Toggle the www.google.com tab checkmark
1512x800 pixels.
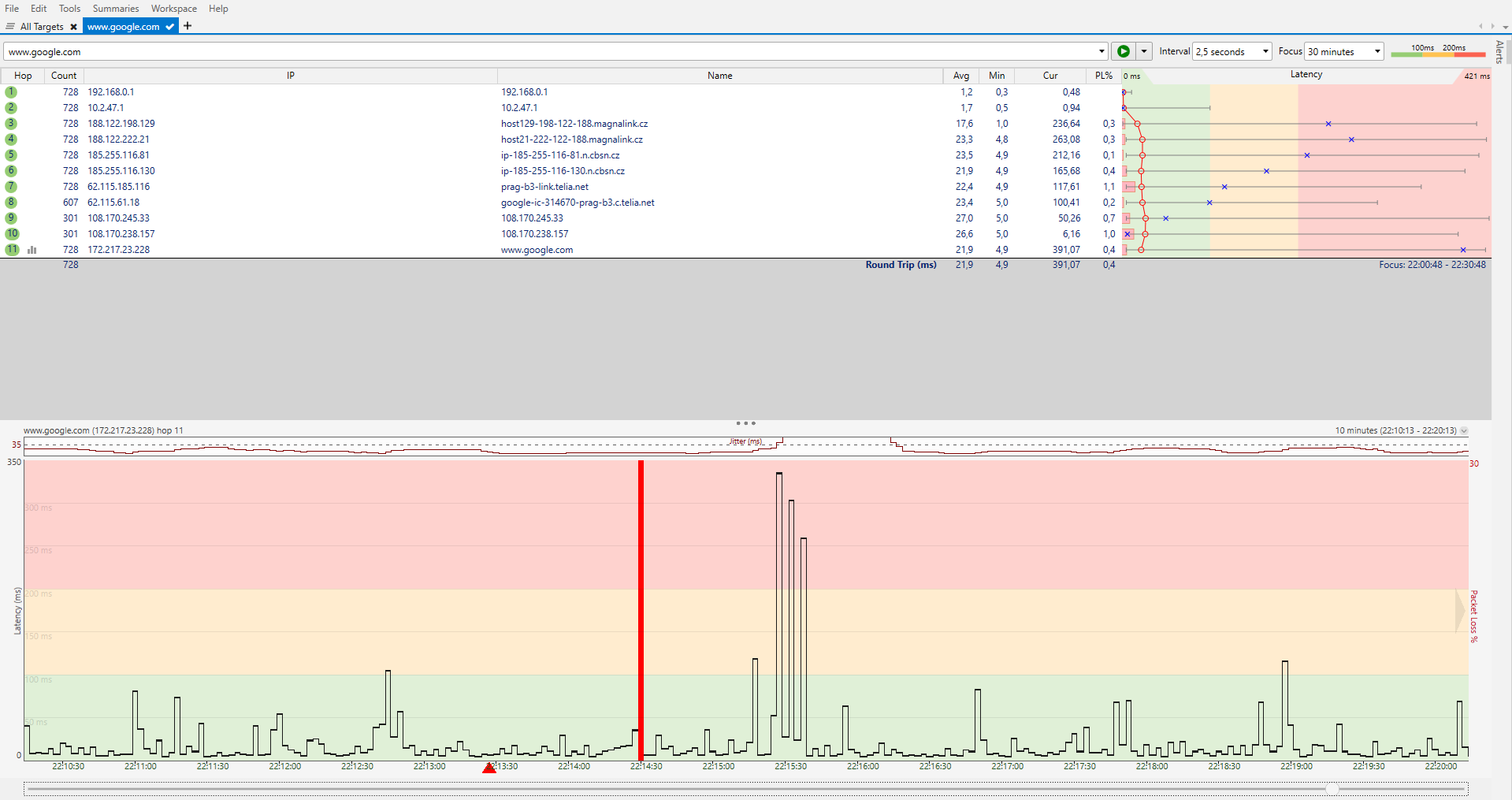169,27
